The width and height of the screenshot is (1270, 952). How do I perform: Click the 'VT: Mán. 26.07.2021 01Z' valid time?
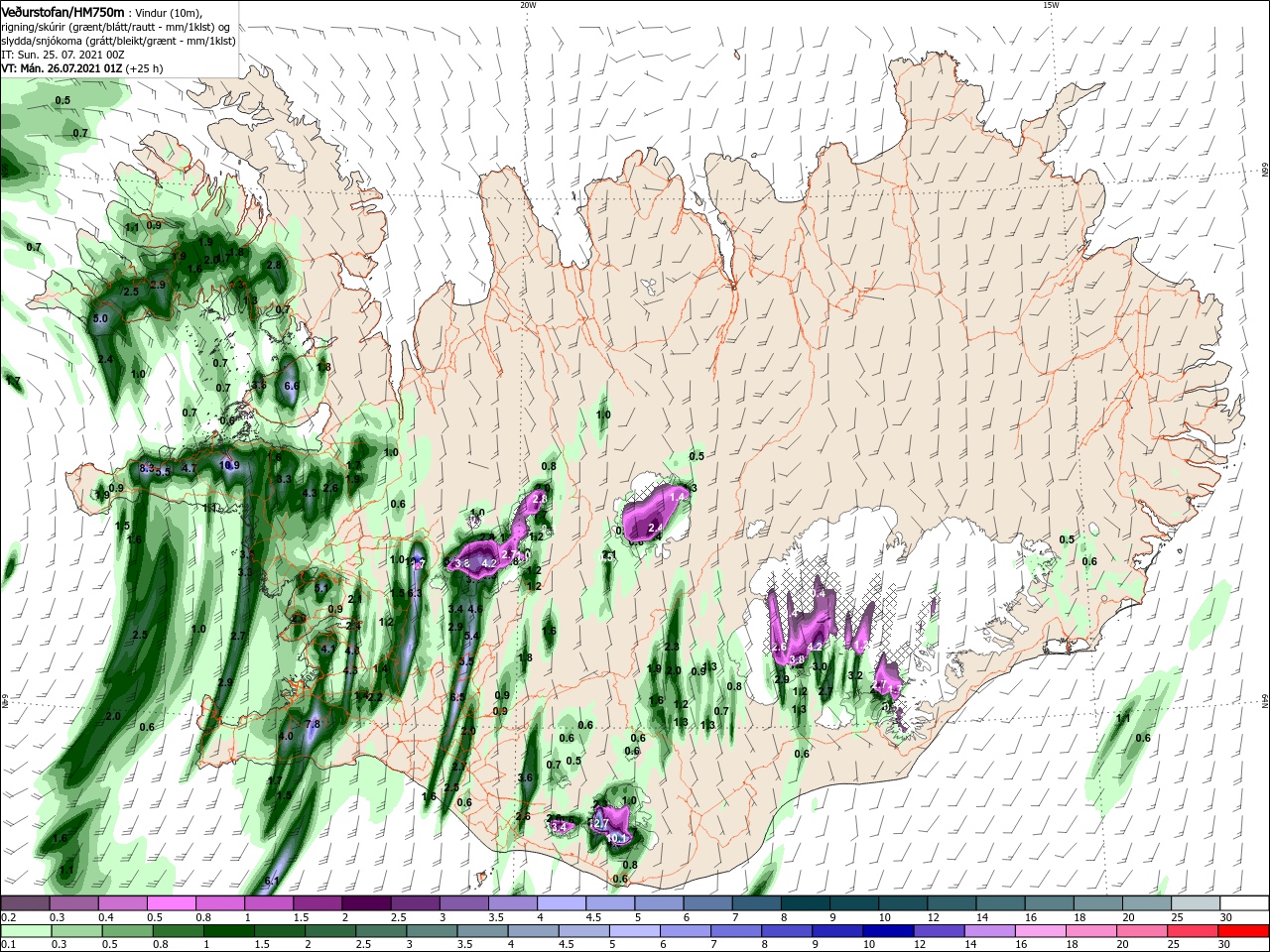pyautogui.click(x=62, y=68)
